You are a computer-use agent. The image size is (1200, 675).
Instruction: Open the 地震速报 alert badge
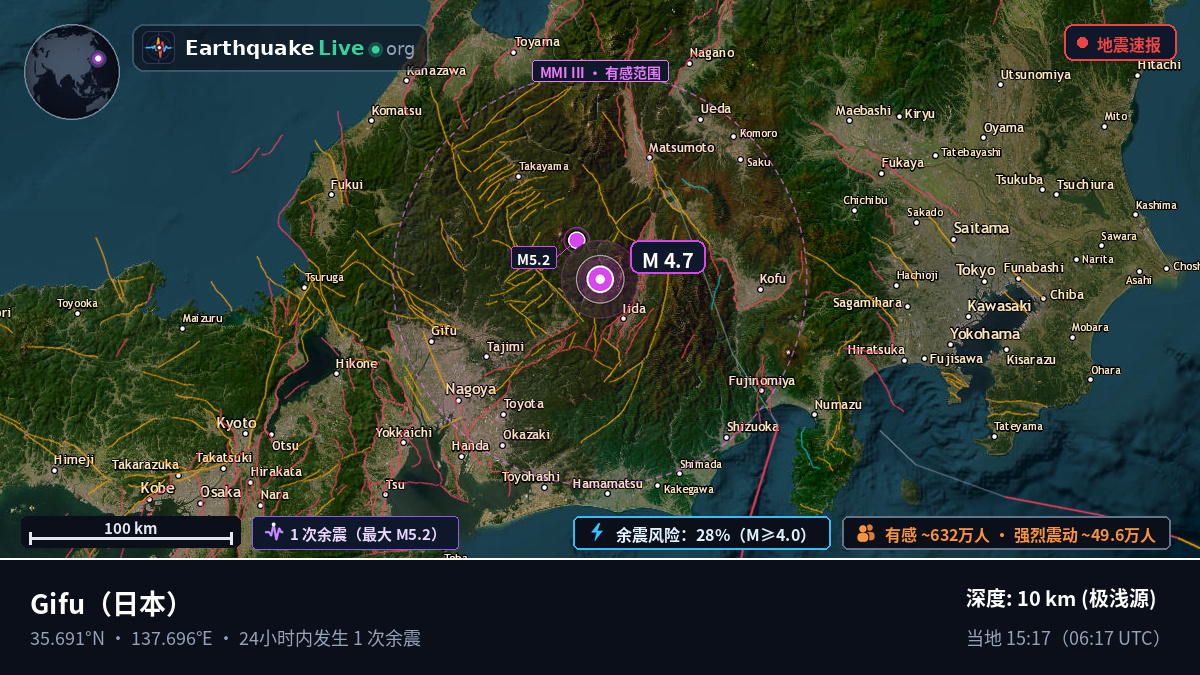pos(1120,44)
